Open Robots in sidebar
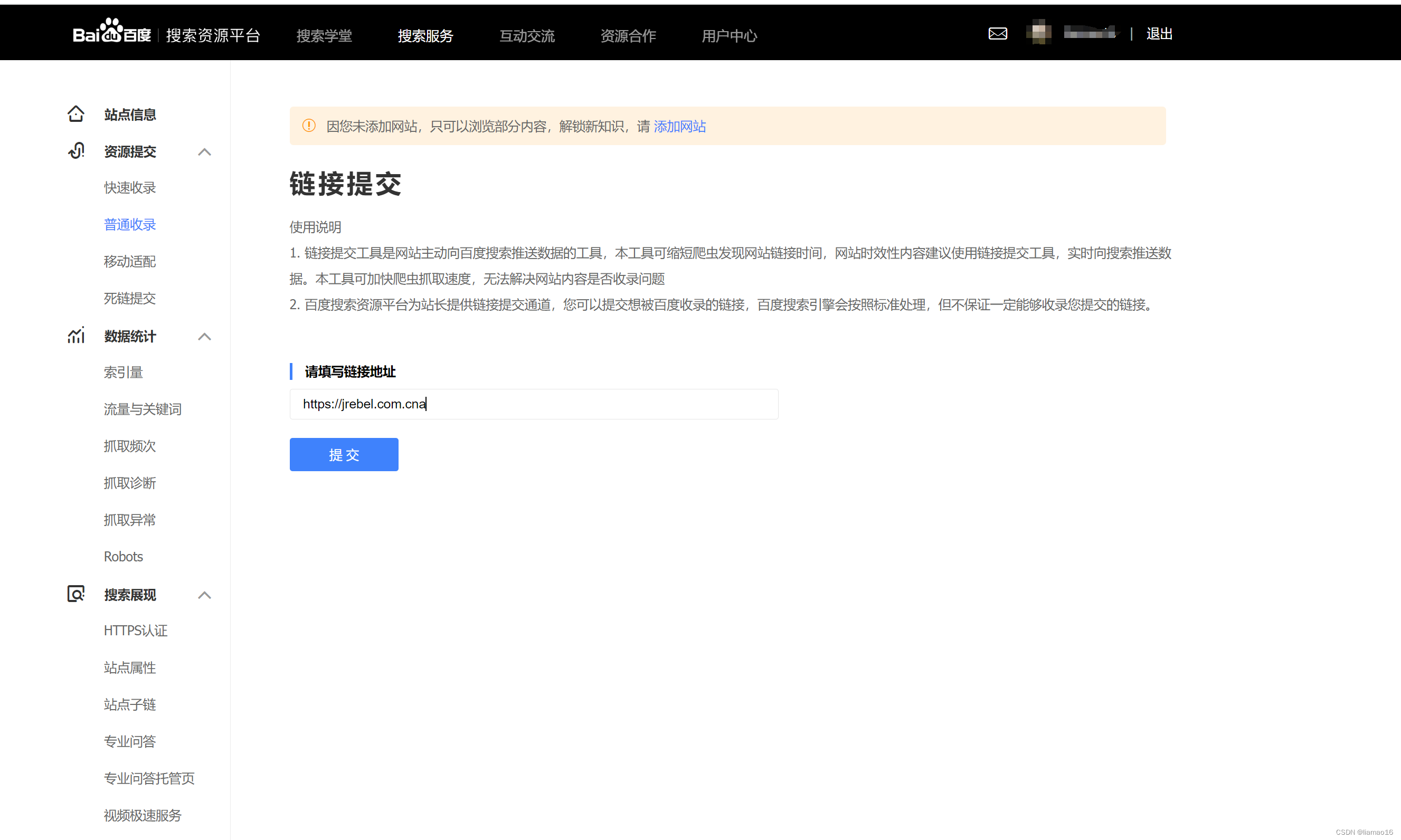 [x=124, y=557]
